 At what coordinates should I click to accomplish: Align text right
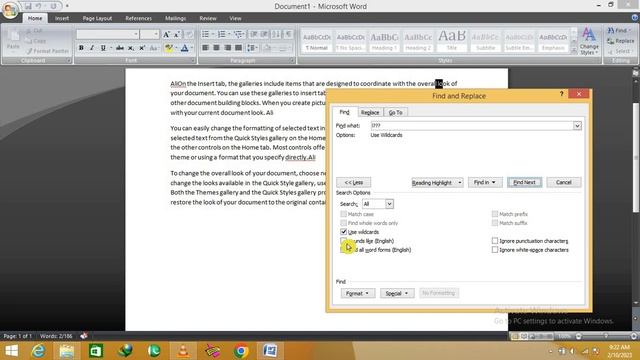[x=227, y=48]
